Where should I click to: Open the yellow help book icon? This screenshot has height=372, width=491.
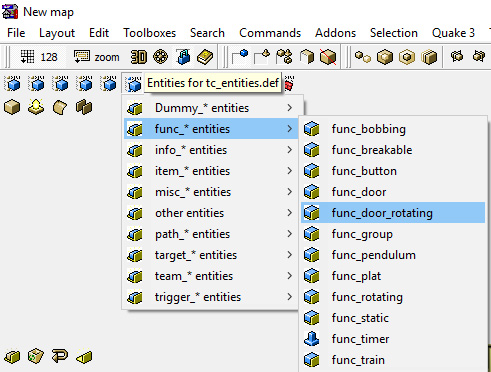205,57
